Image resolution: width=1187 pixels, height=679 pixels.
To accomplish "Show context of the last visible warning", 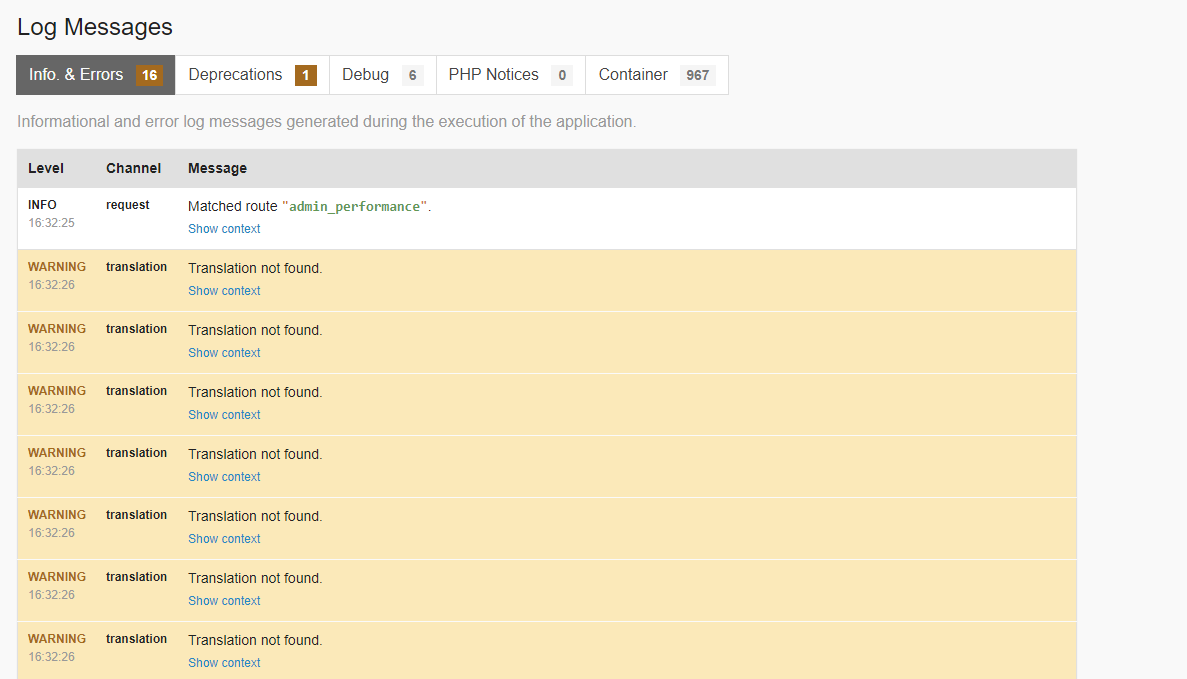I will click(224, 663).
